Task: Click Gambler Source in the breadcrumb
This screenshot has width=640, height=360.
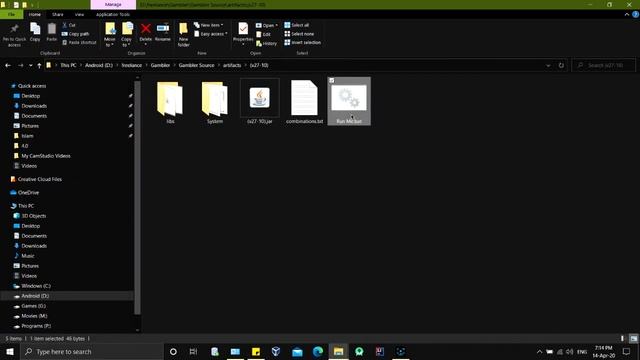Action: point(196,65)
